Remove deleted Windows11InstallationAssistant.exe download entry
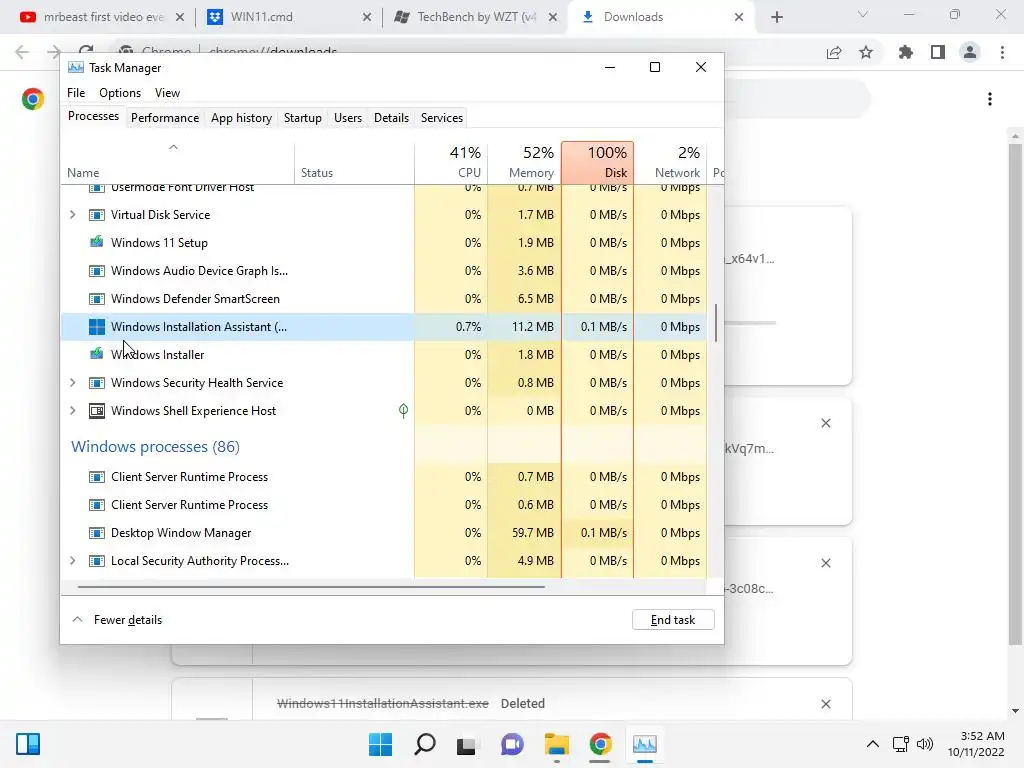This screenshot has height=768, width=1024. pos(825,704)
